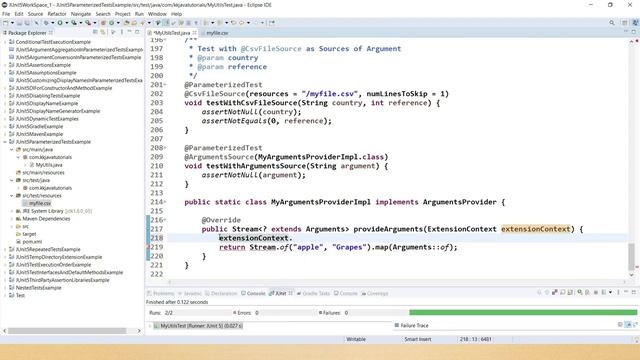640x360 pixels.
Task: Collapse the src/main/java folder
Action: coord(12,150)
